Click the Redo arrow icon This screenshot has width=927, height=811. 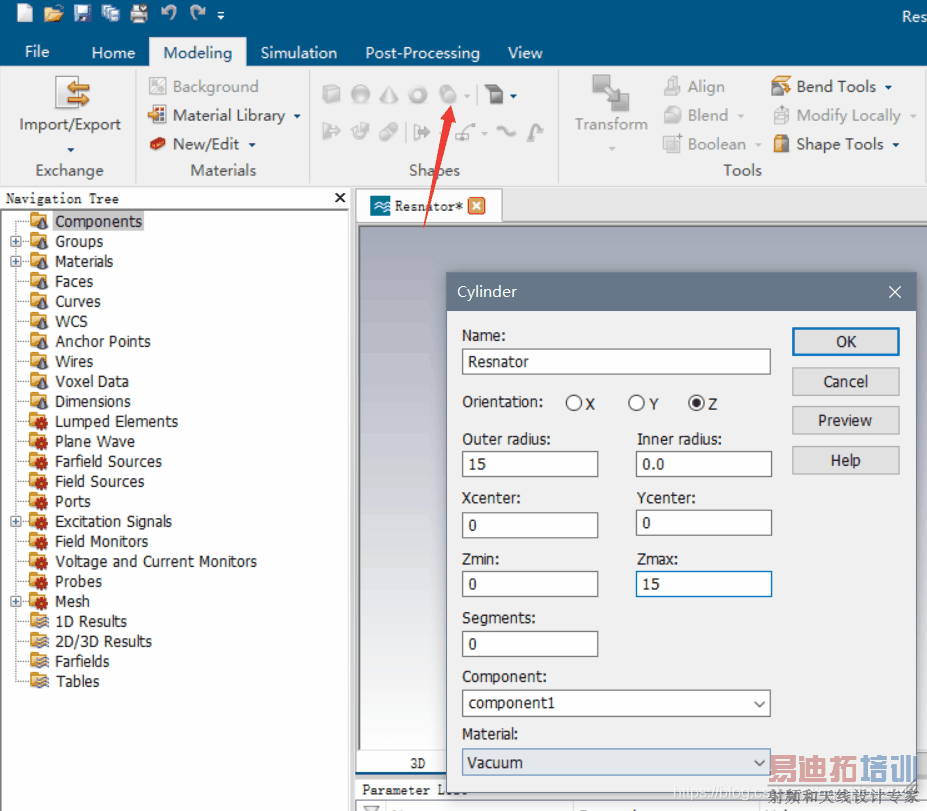(x=197, y=12)
